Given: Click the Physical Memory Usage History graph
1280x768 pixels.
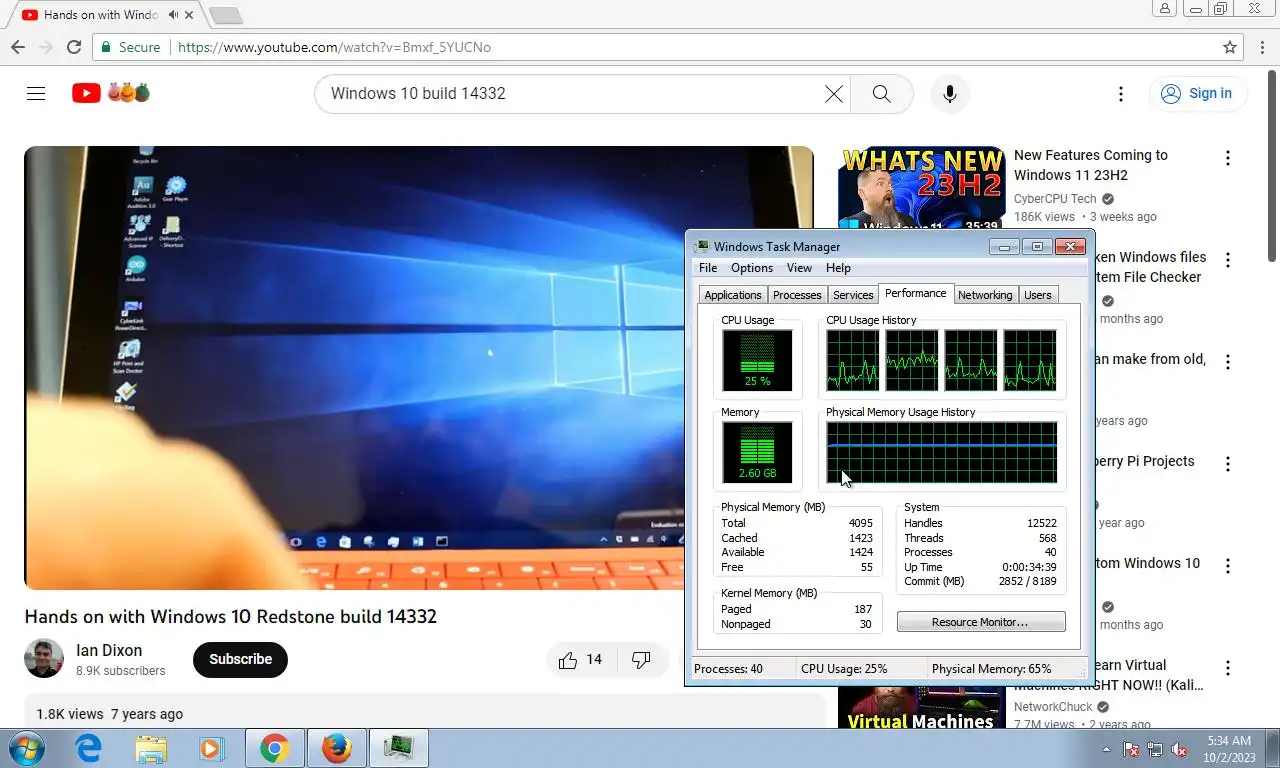Looking at the screenshot, I should (x=941, y=452).
